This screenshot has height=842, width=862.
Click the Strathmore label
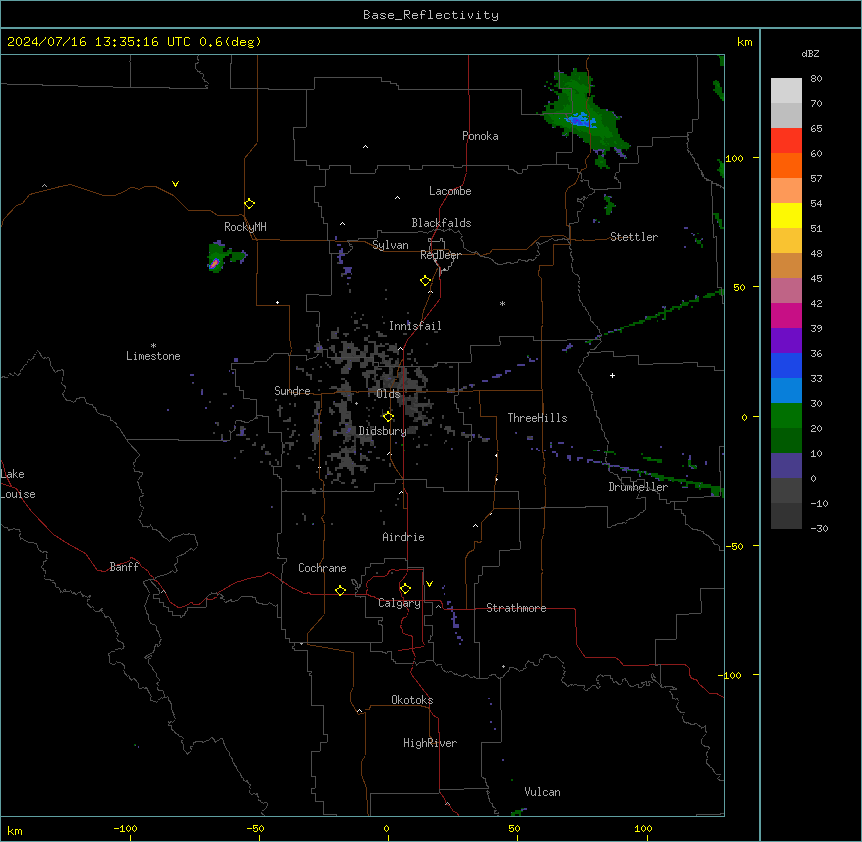click(516, 608)
